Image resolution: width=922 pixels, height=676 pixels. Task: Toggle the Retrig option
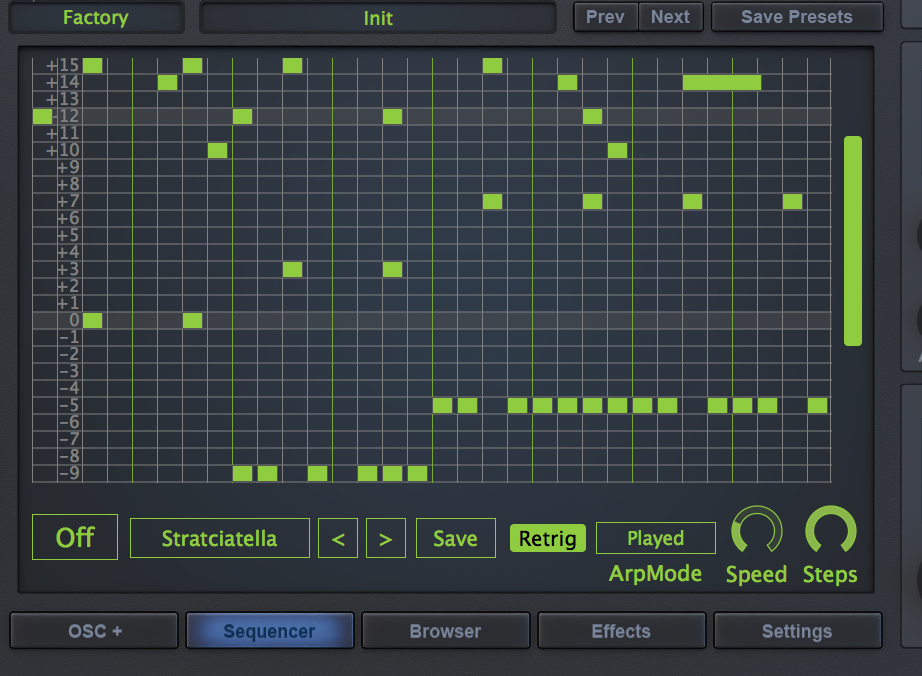547,538
